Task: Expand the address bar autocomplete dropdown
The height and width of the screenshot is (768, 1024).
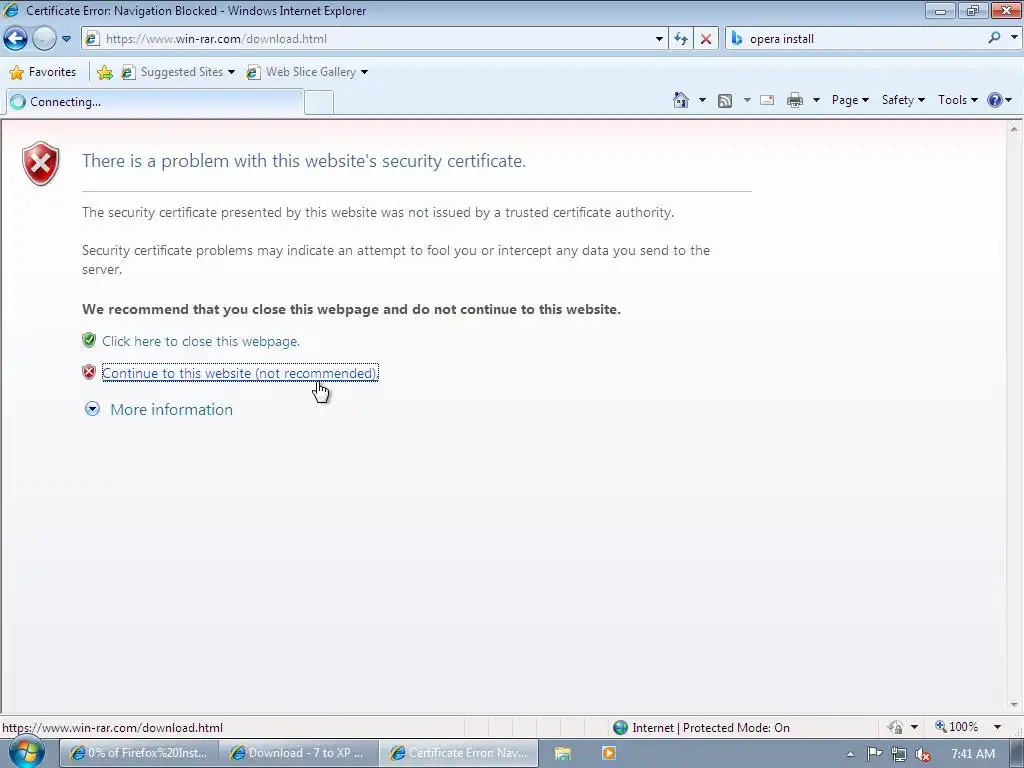Action: [x=659, y=39]
